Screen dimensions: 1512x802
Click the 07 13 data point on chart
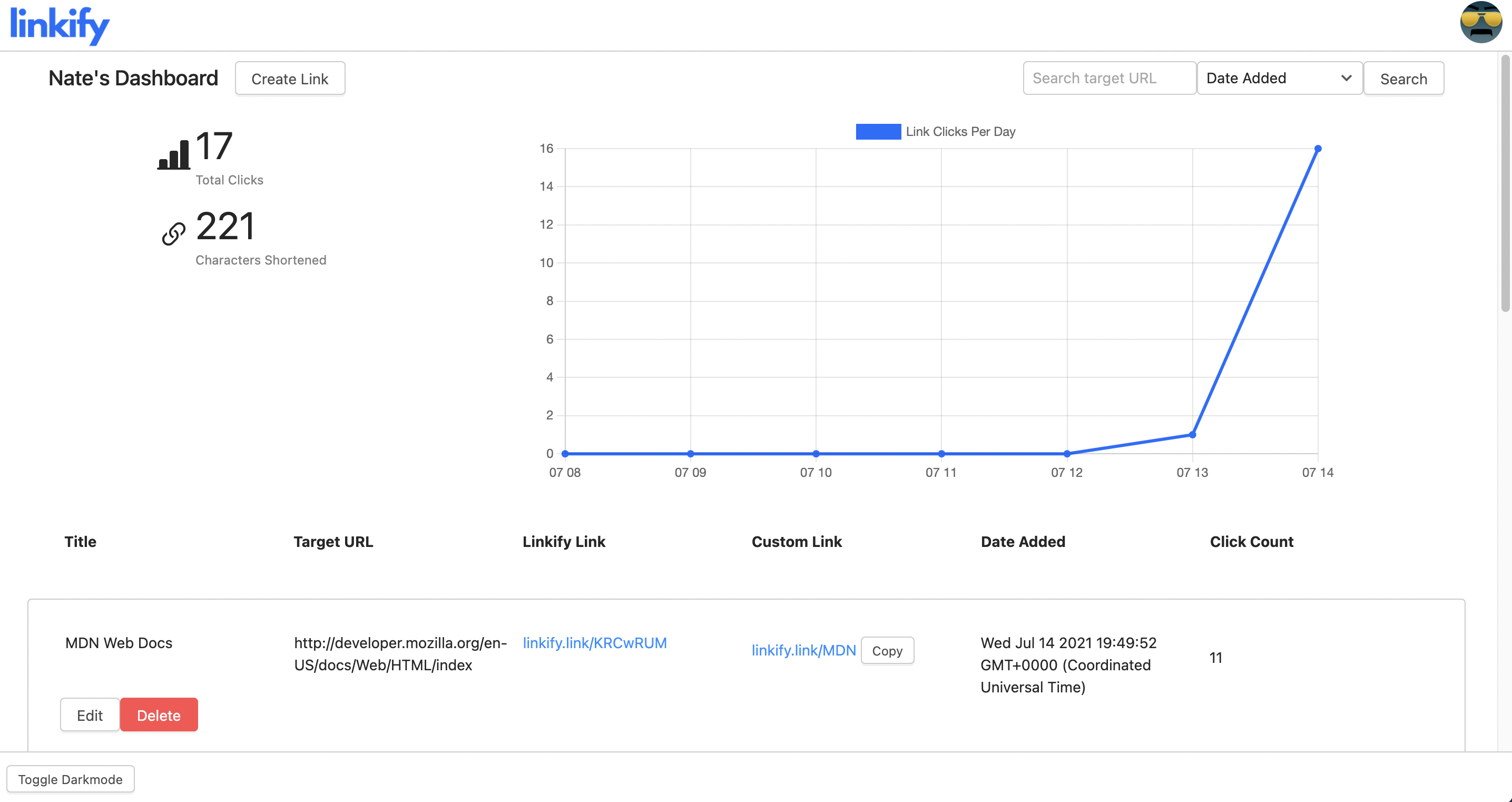[1192, 435]
